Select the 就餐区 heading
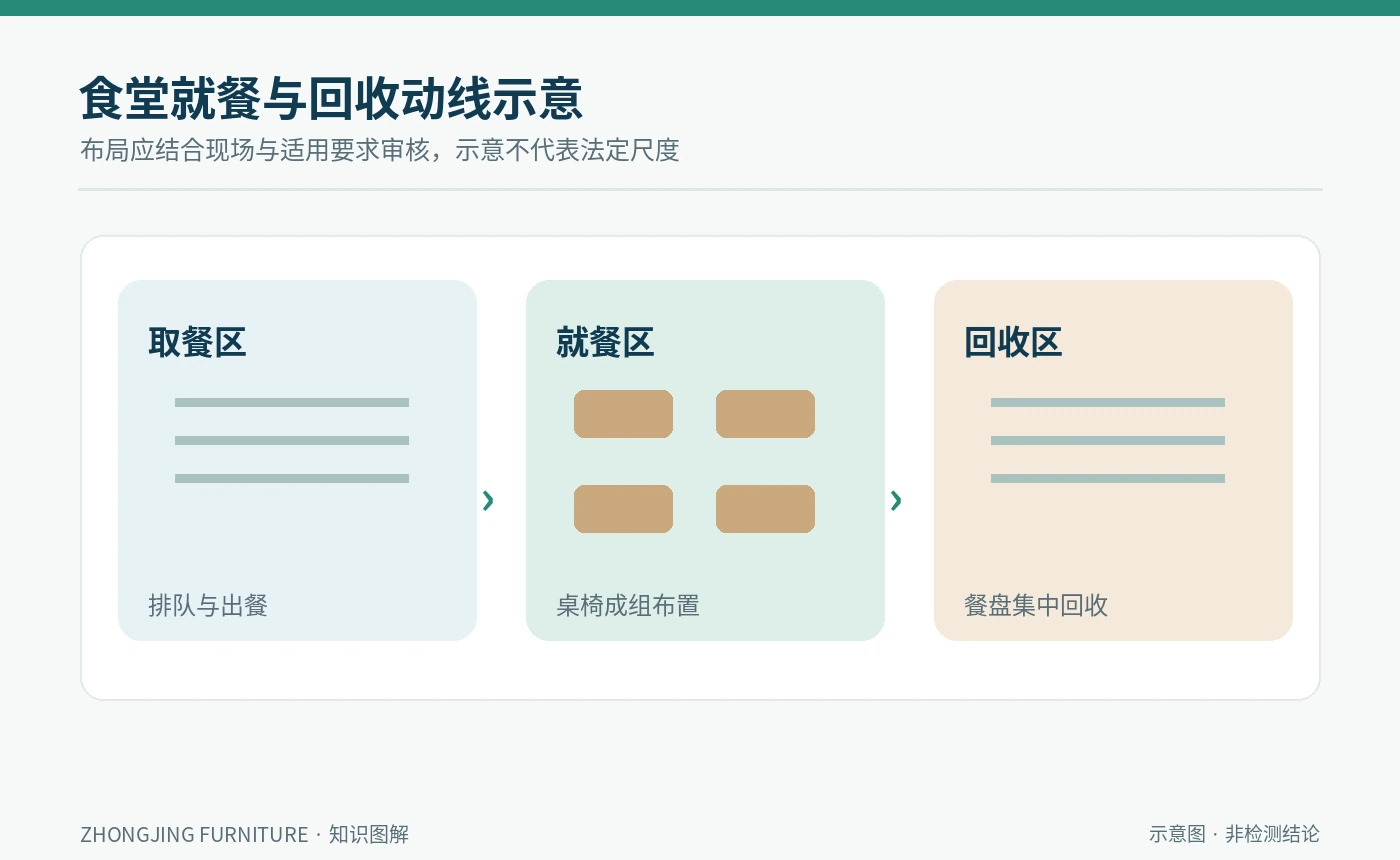This screenshot has height=860, width=1400. [x=605, y=342]
